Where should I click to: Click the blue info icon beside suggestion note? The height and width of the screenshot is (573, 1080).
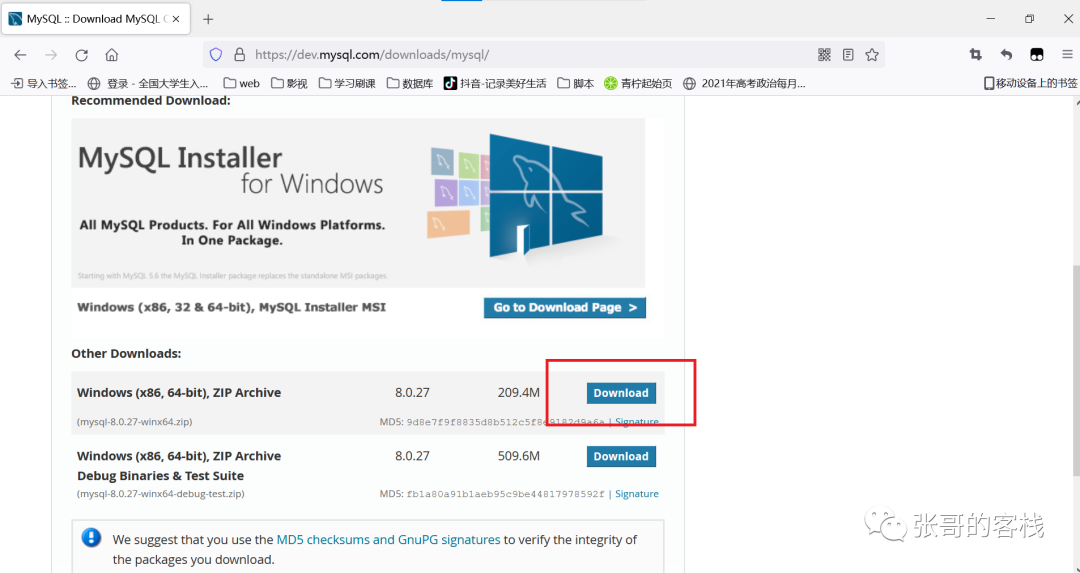click(x=91, y=539)
